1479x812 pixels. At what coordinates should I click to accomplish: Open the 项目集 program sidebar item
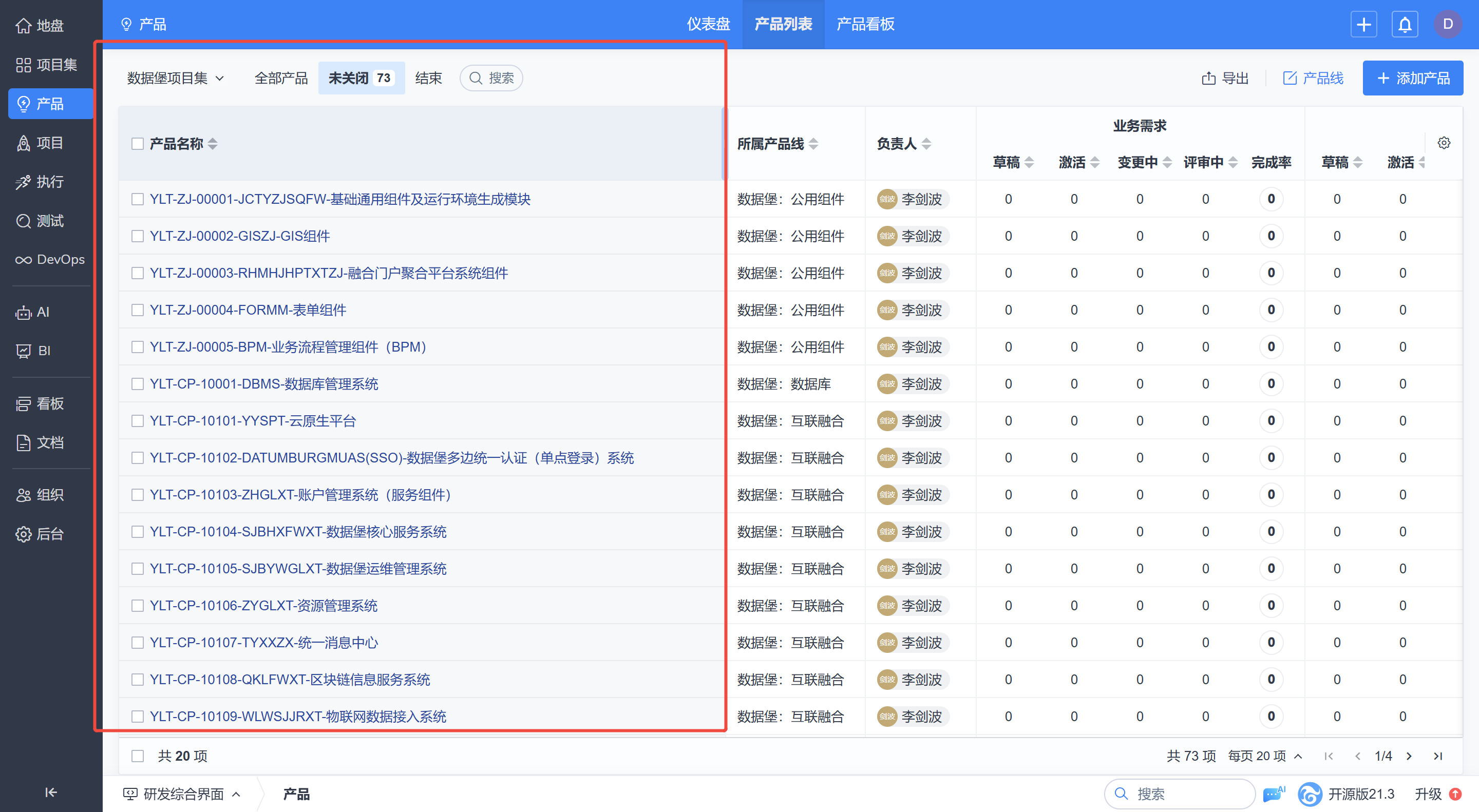tap(46, 65)
